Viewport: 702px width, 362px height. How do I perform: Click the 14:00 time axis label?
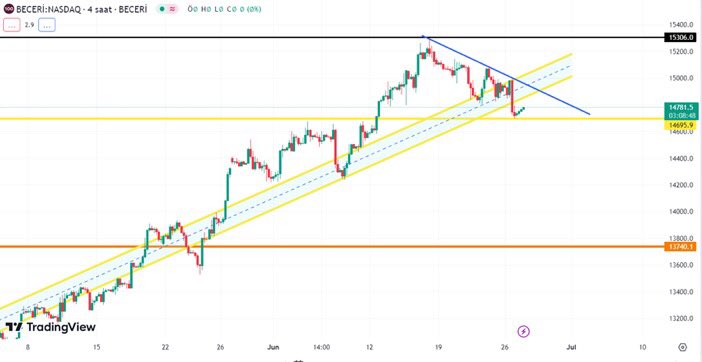pyautogui.click(x=321, y=347)
